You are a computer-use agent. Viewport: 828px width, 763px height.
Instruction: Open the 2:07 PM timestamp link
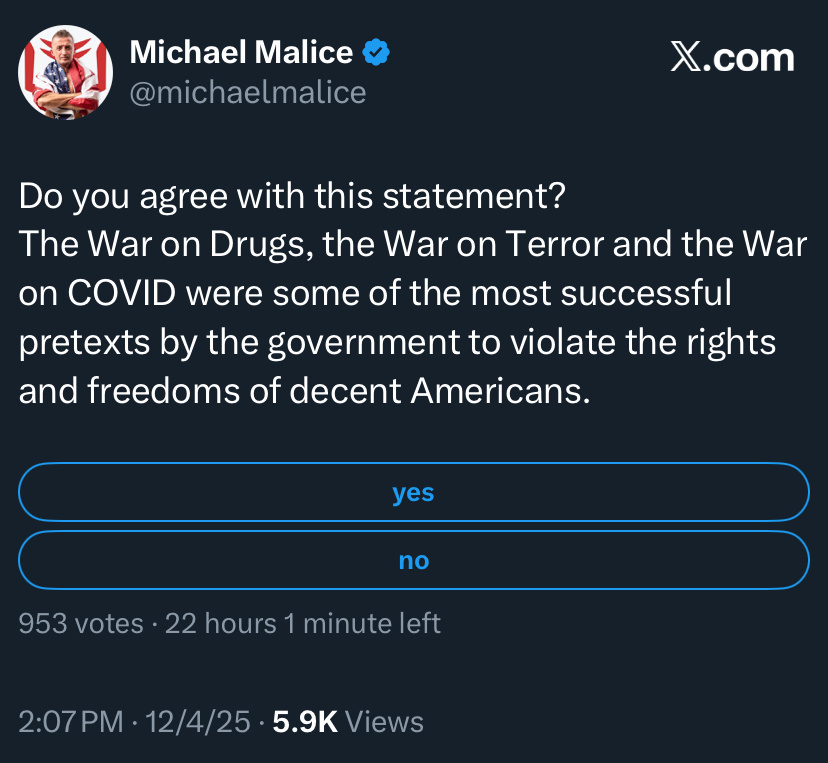tap(70, 721)
